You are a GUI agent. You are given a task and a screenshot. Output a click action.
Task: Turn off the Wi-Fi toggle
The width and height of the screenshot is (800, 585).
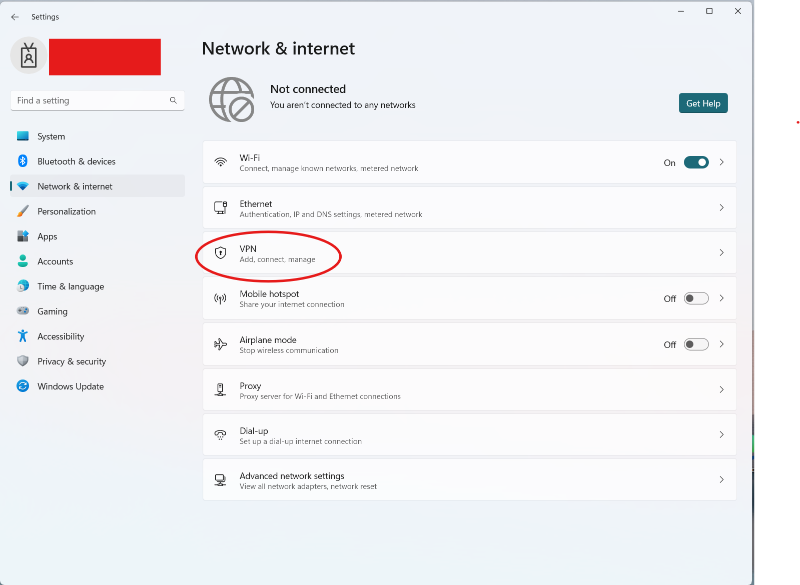[696, 162]
